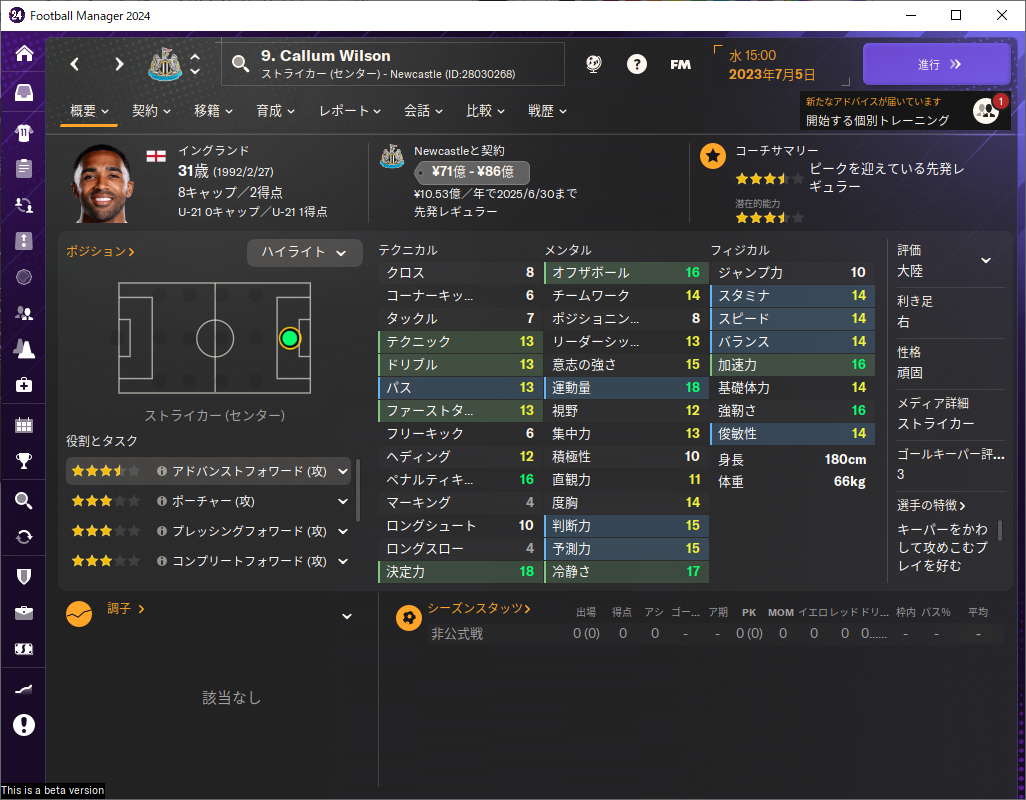Click the scouting magnifier sidebar icon

click(24, 501)
